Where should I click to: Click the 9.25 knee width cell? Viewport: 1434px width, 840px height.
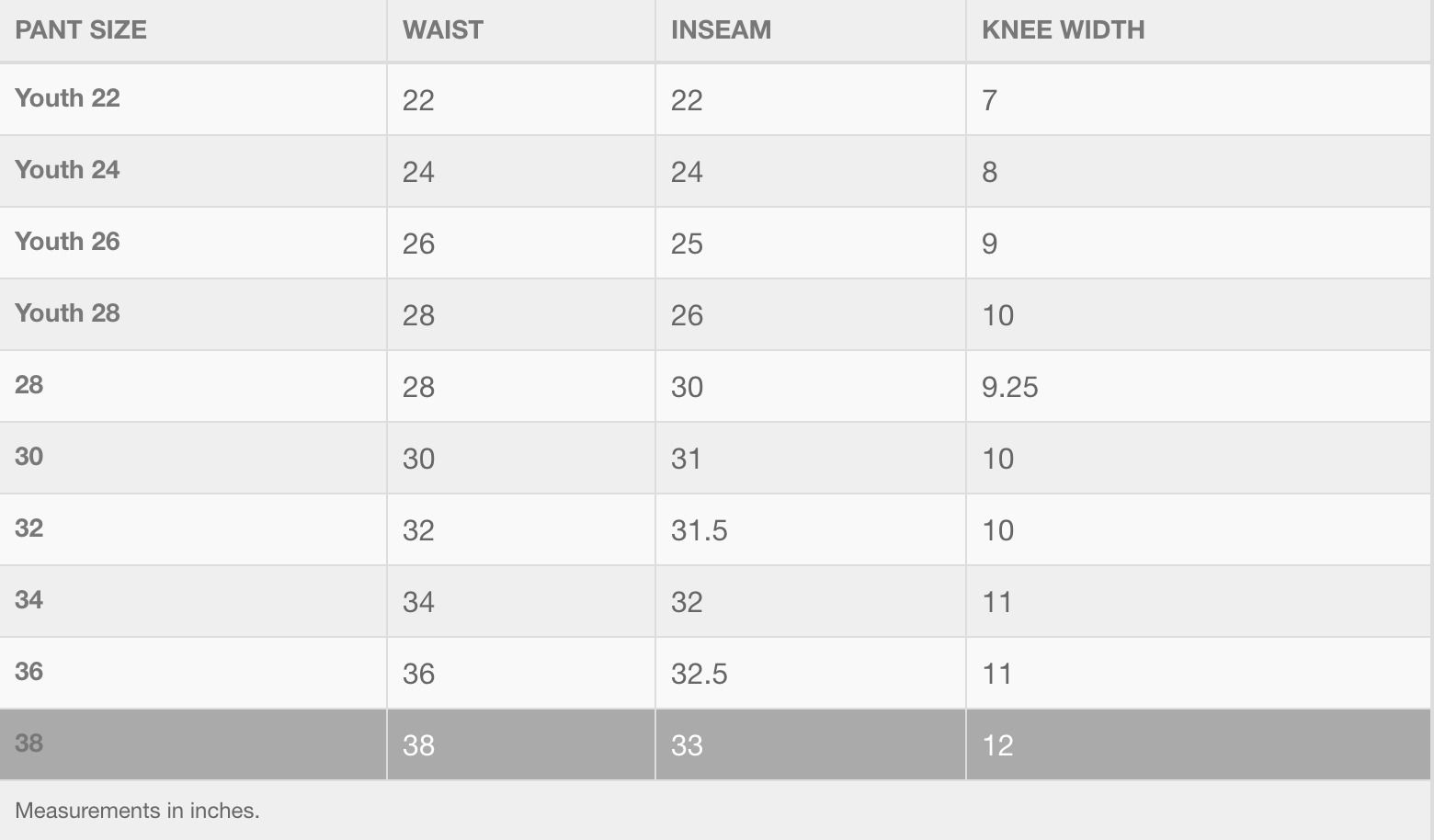[1010, 387]
